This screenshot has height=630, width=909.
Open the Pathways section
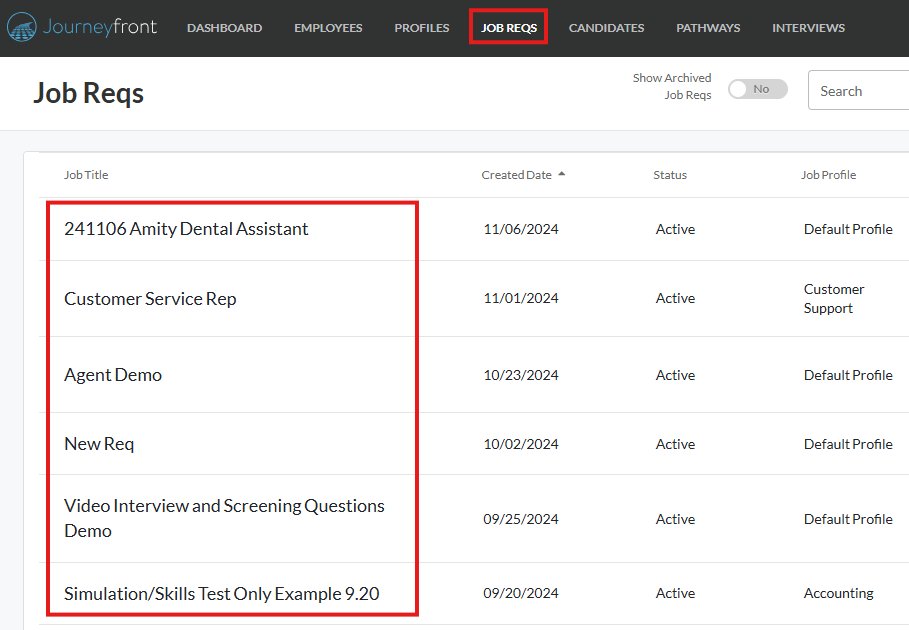click(707, 28)
